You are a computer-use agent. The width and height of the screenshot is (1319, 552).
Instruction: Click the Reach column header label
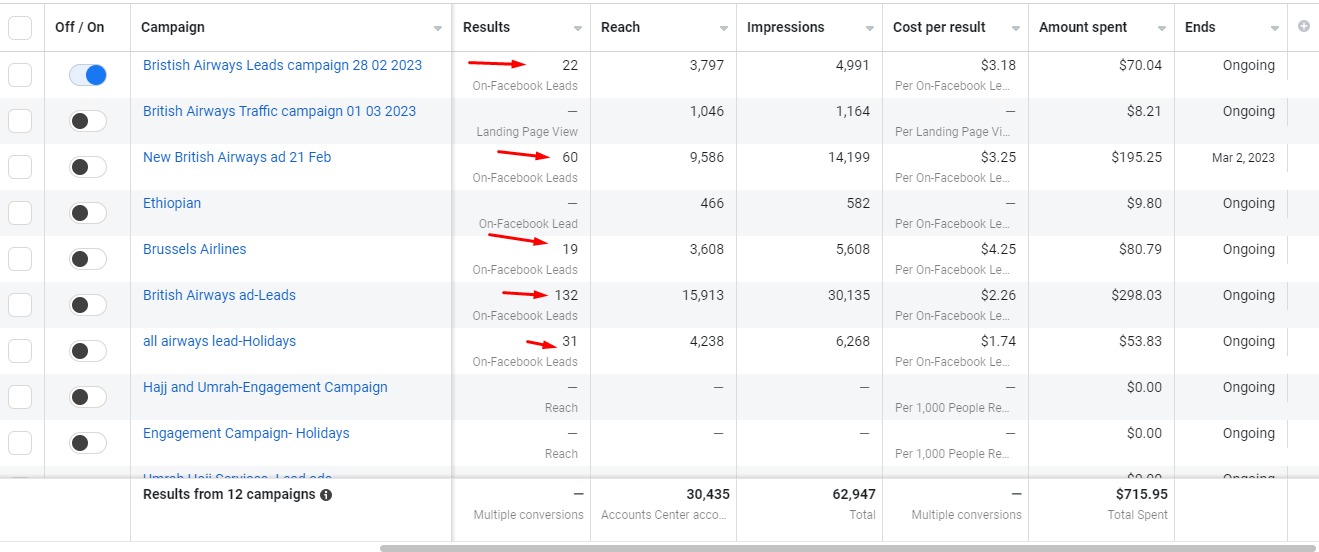(620, 27)
